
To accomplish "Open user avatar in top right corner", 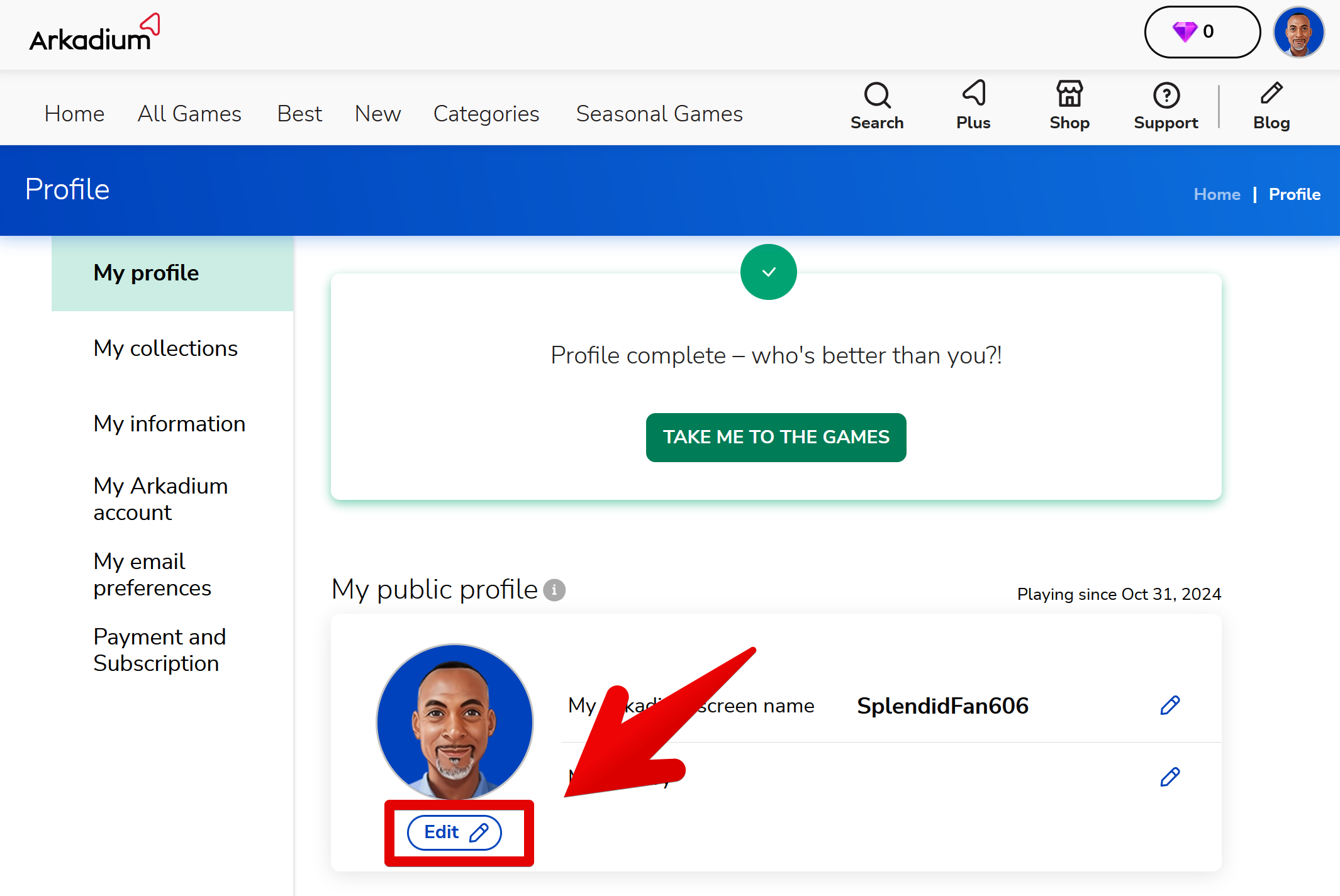I will [x=1298, y=32].
